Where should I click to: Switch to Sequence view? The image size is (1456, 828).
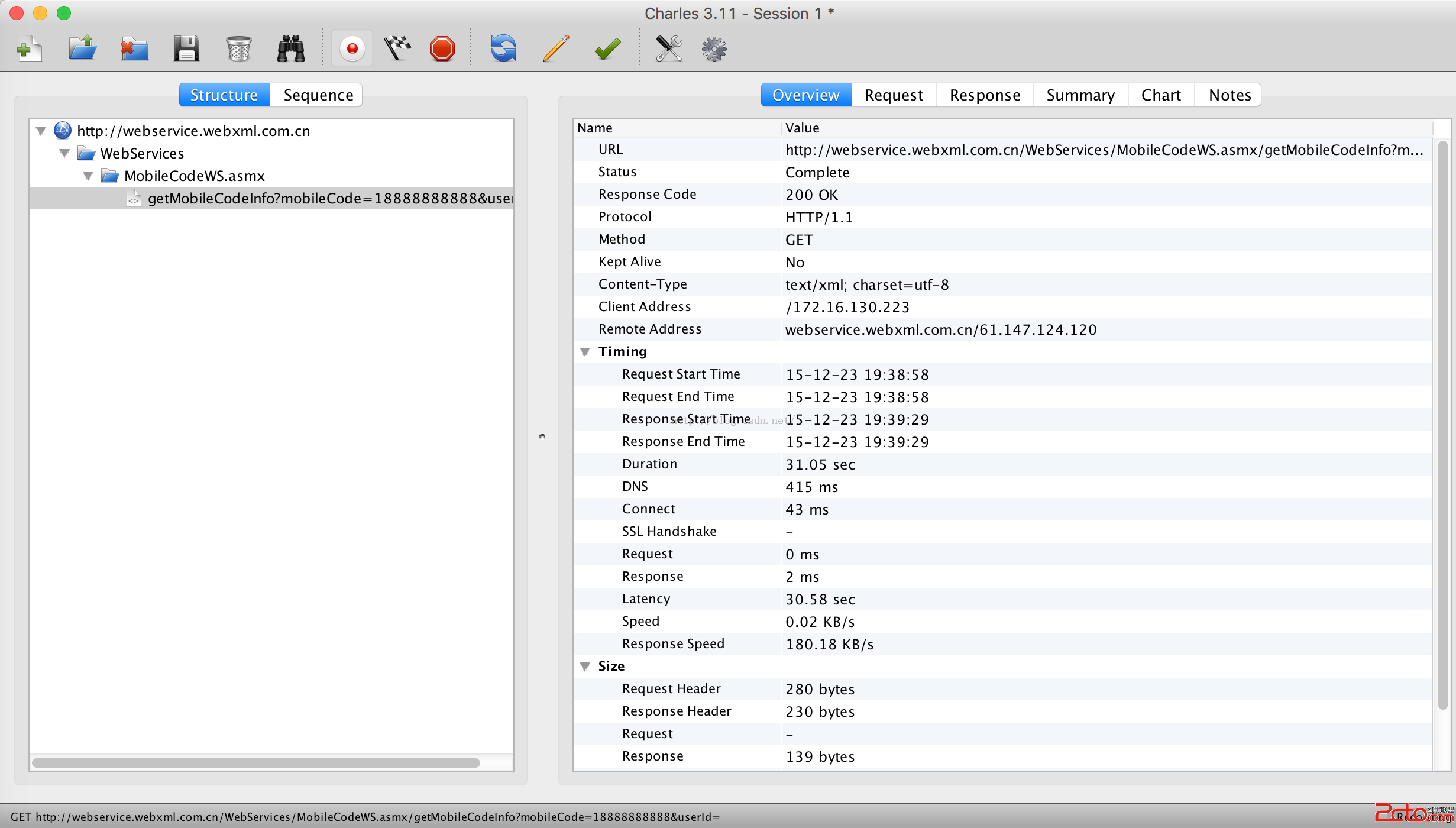[318, 95]
